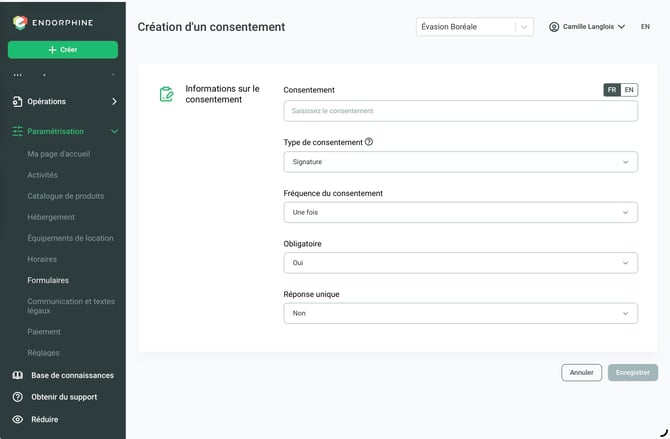The image size is (670, 439).
Task: Click the green Créer button
Action: pyautogui.click(x=63, y=50)
